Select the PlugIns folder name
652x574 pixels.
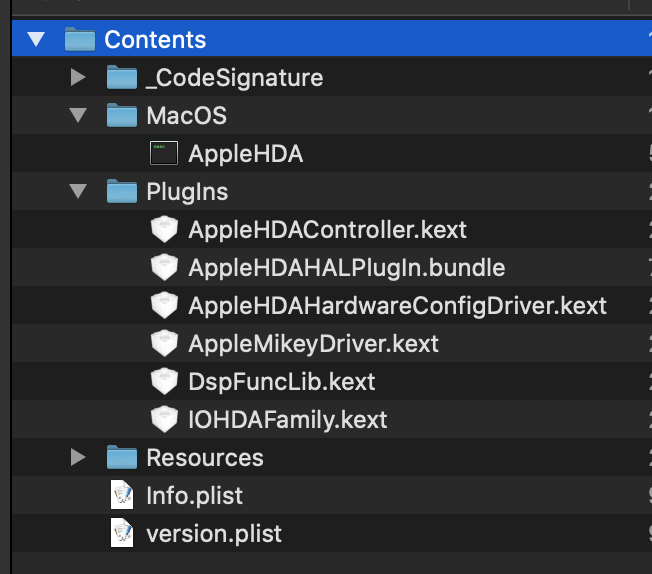coord(187,192)
